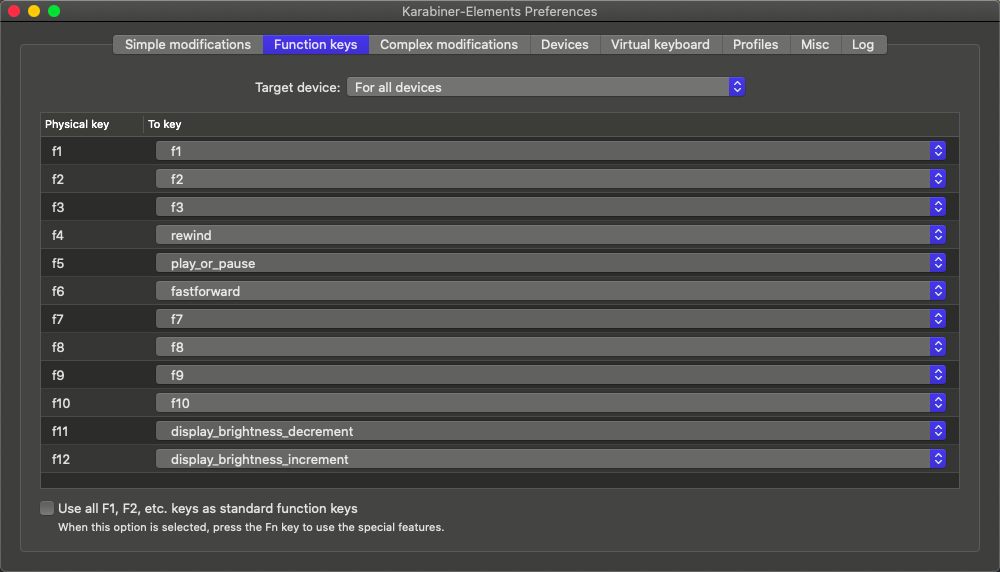Open the Misc tab
Image resolution: width=1000 pixels, height=572 pixels.
pos(815,45)
